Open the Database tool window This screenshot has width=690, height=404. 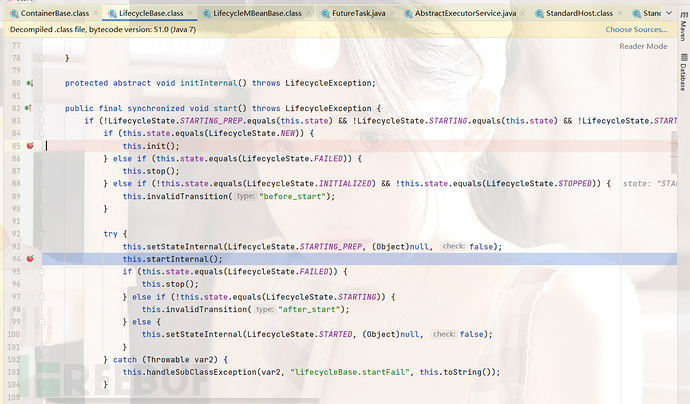(683, 73)
